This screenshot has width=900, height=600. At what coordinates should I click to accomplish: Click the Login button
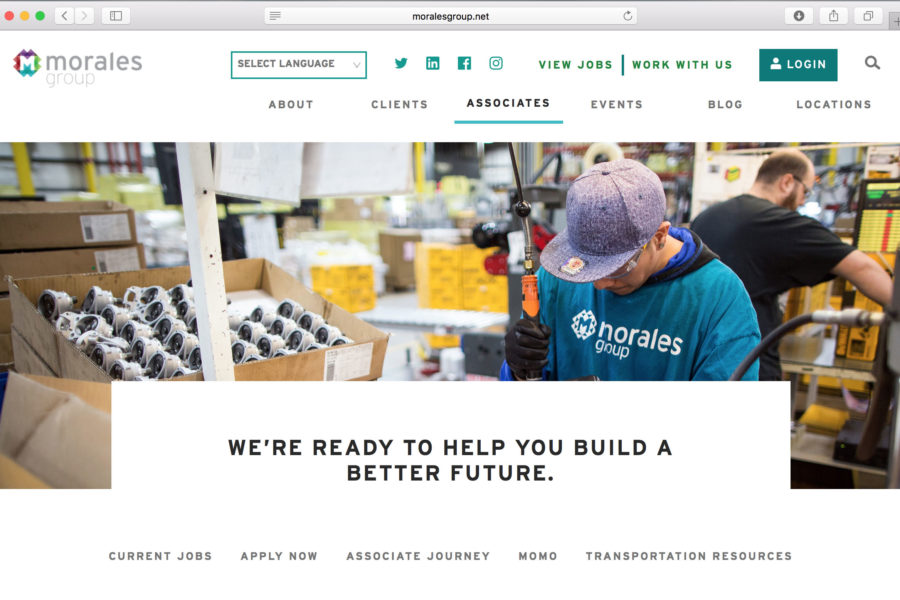798,65
